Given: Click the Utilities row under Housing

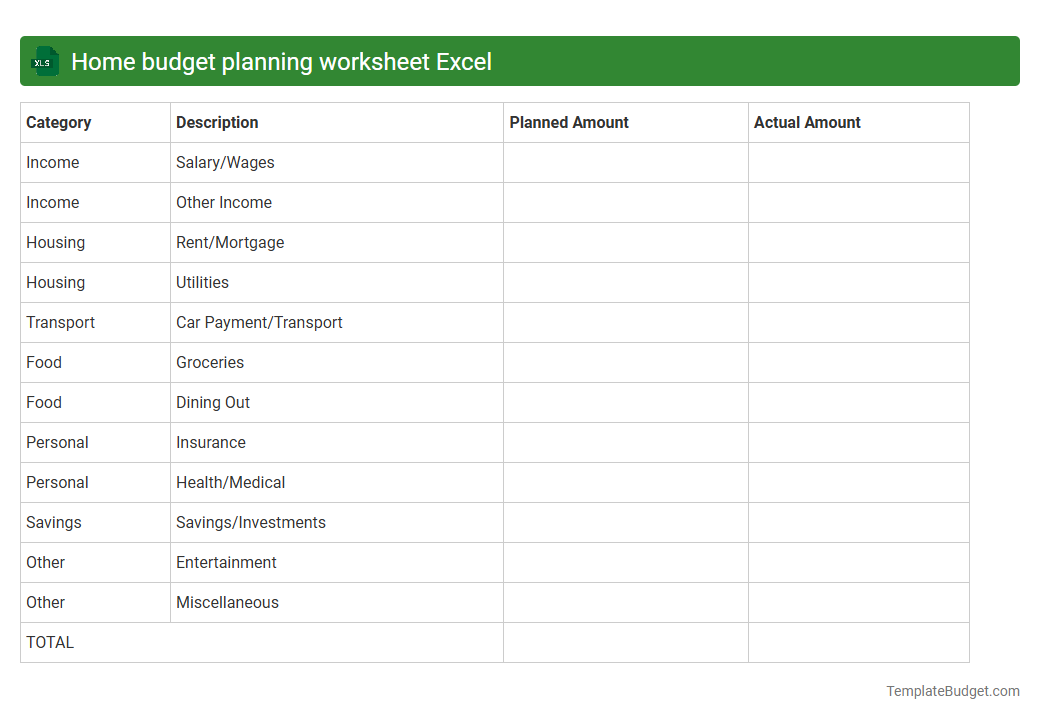Looking at the screenshot, I should (x=202, y=282).
